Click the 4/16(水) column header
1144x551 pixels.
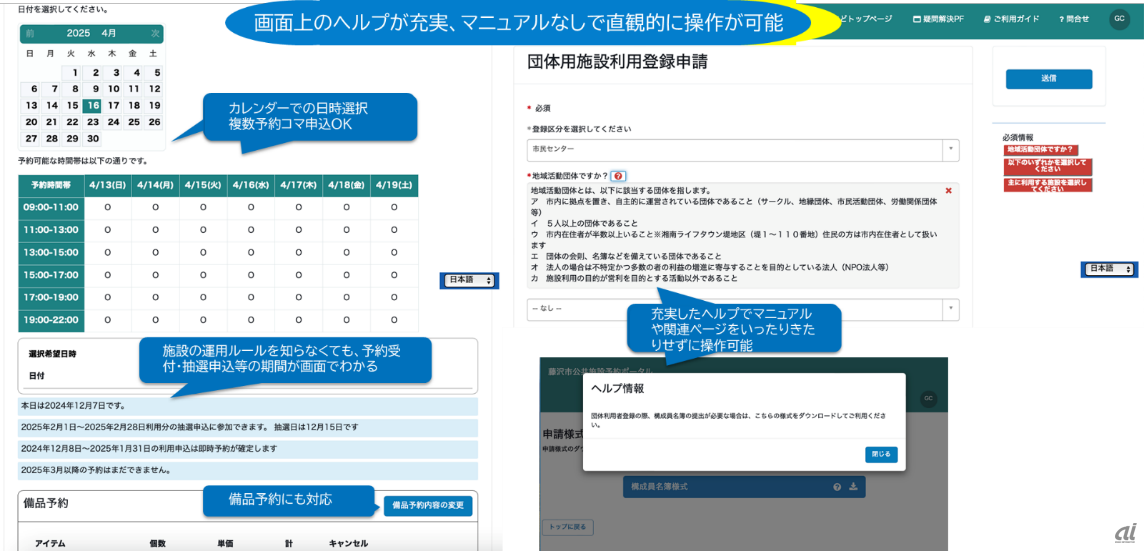click(251, 185)
